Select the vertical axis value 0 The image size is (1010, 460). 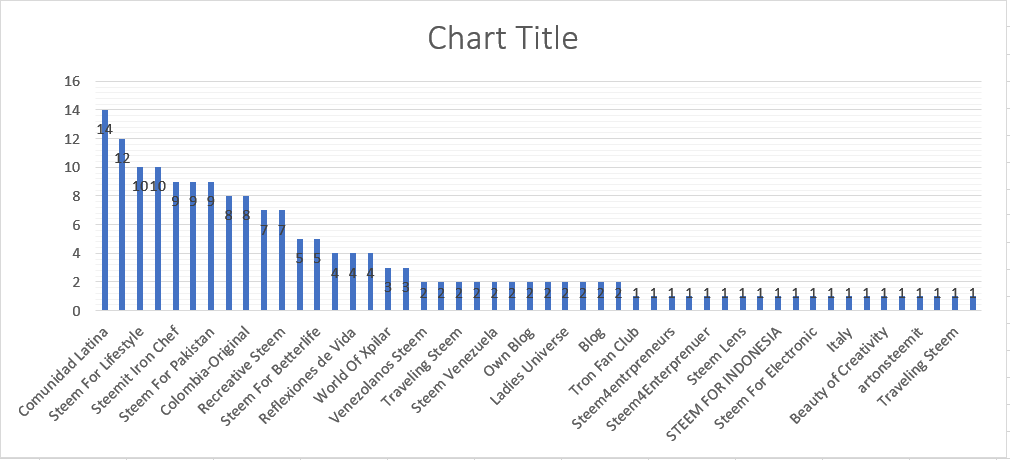(x=76, y=311)
